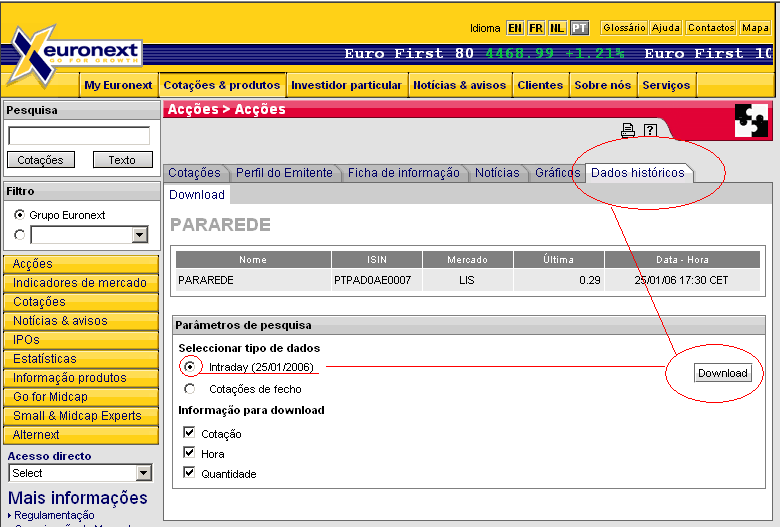The image size is (780, 527).
Task: Open Estatísticas in sidebar
Action: (81, 359)
